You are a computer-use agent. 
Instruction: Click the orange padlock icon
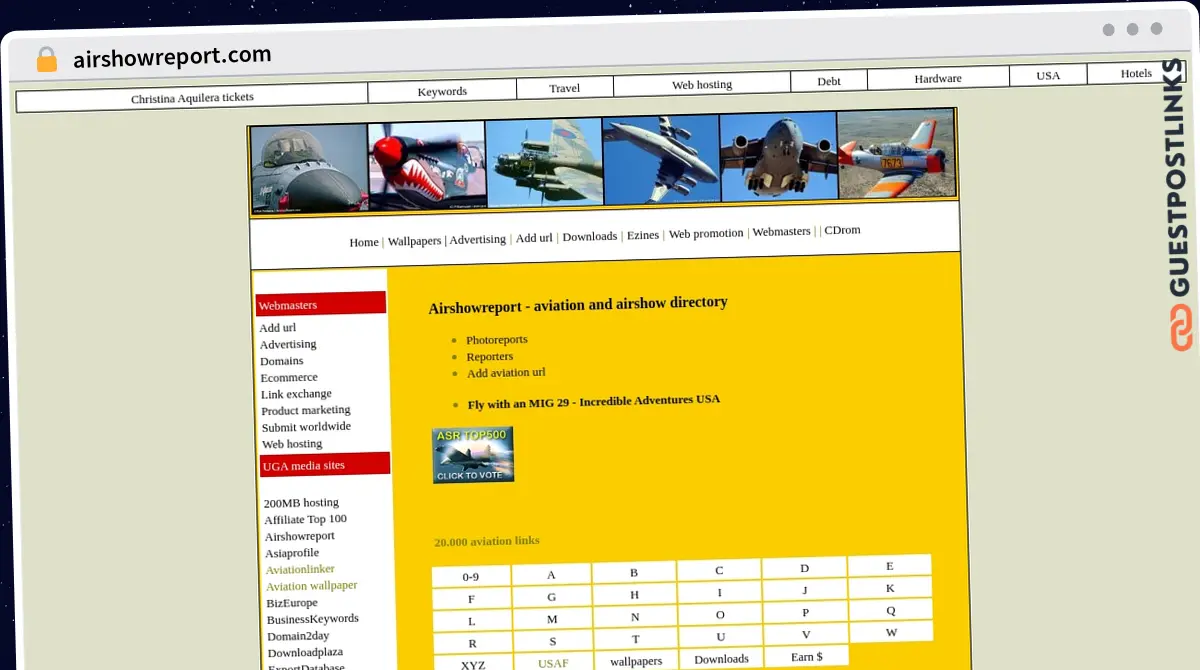46,59
